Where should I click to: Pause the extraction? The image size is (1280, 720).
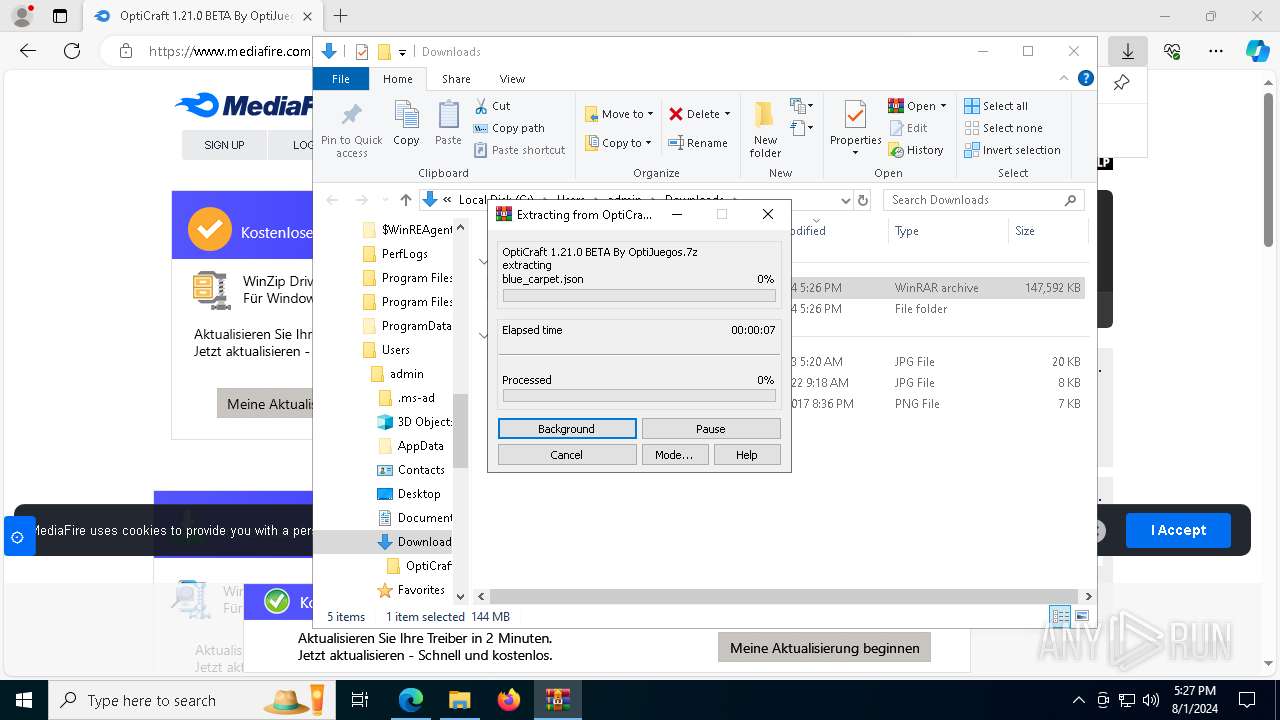tap(711, 428)
